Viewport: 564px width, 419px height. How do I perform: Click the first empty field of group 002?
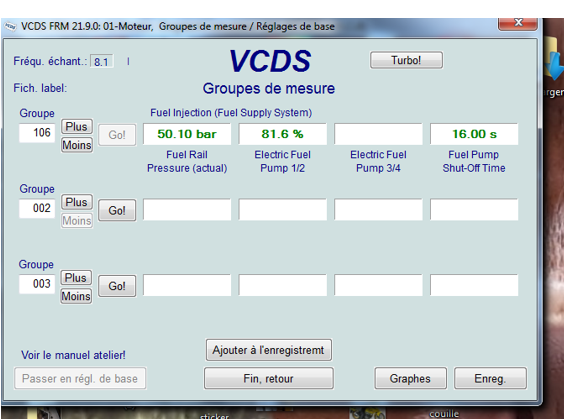point(187,209)
